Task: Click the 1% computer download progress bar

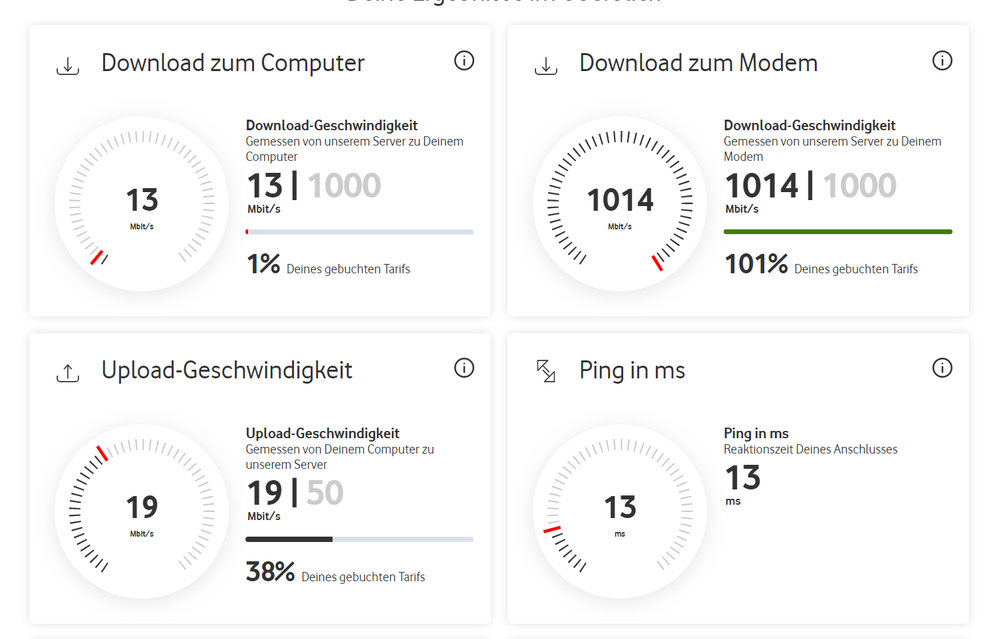Action: pos(359,232)
